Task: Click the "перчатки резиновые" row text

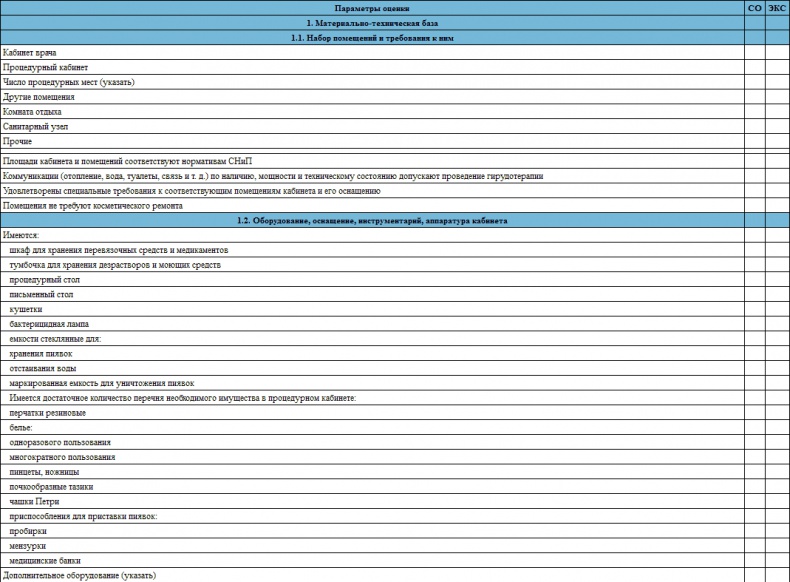Action: click(x=47, y=413)
